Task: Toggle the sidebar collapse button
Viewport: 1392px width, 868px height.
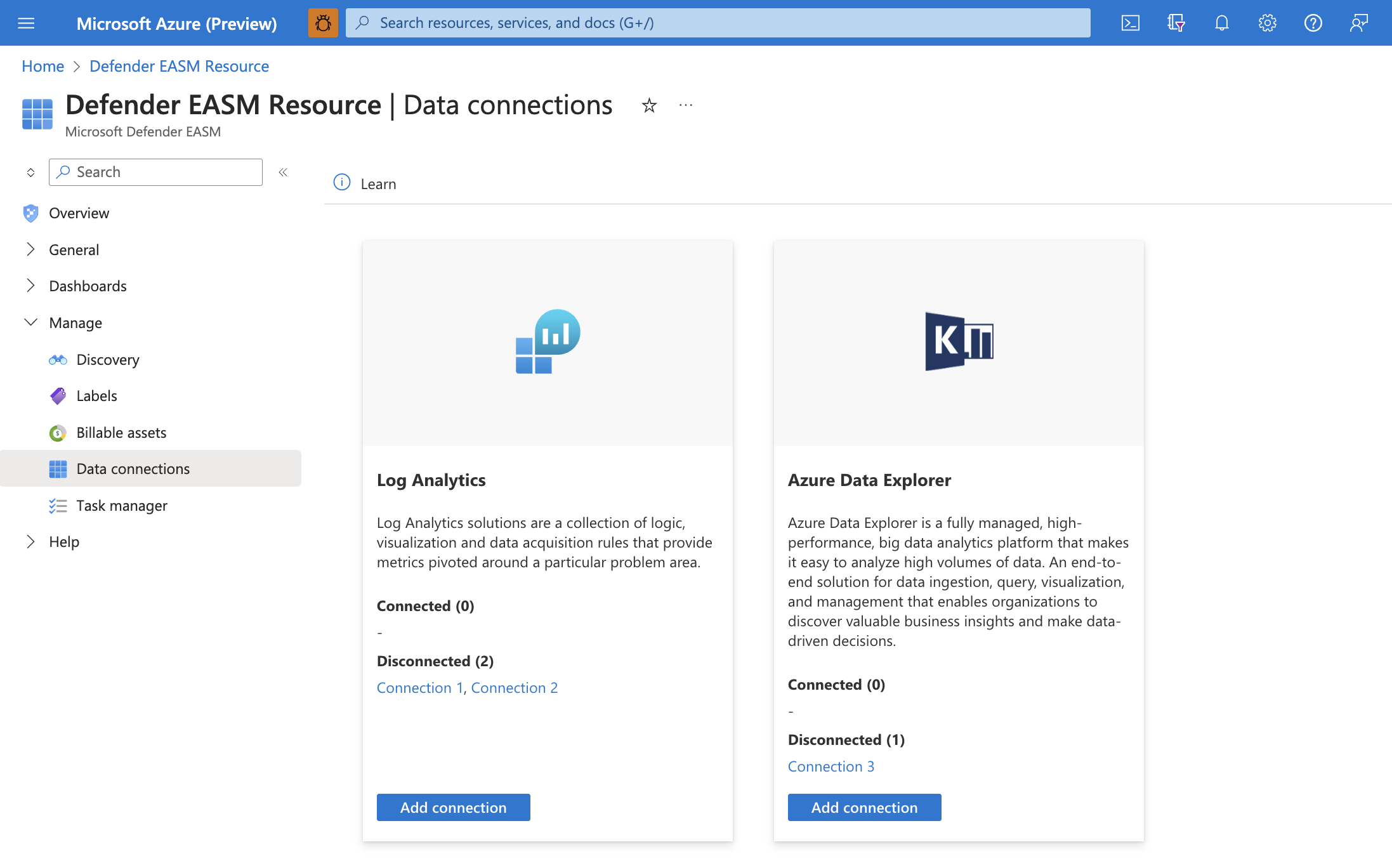Action: coord(284,172)
